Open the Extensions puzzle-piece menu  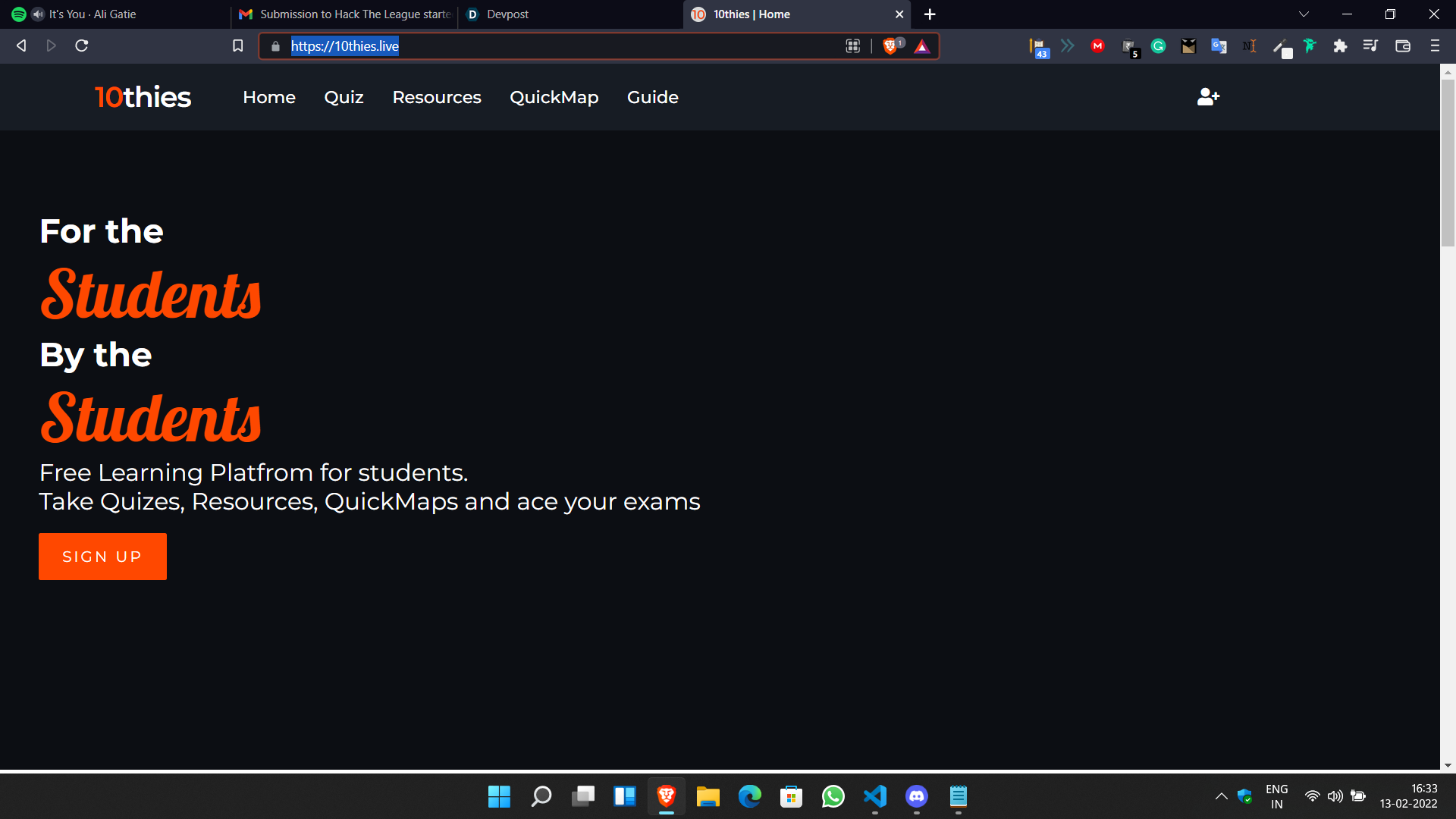click(x=1340, y=46)
